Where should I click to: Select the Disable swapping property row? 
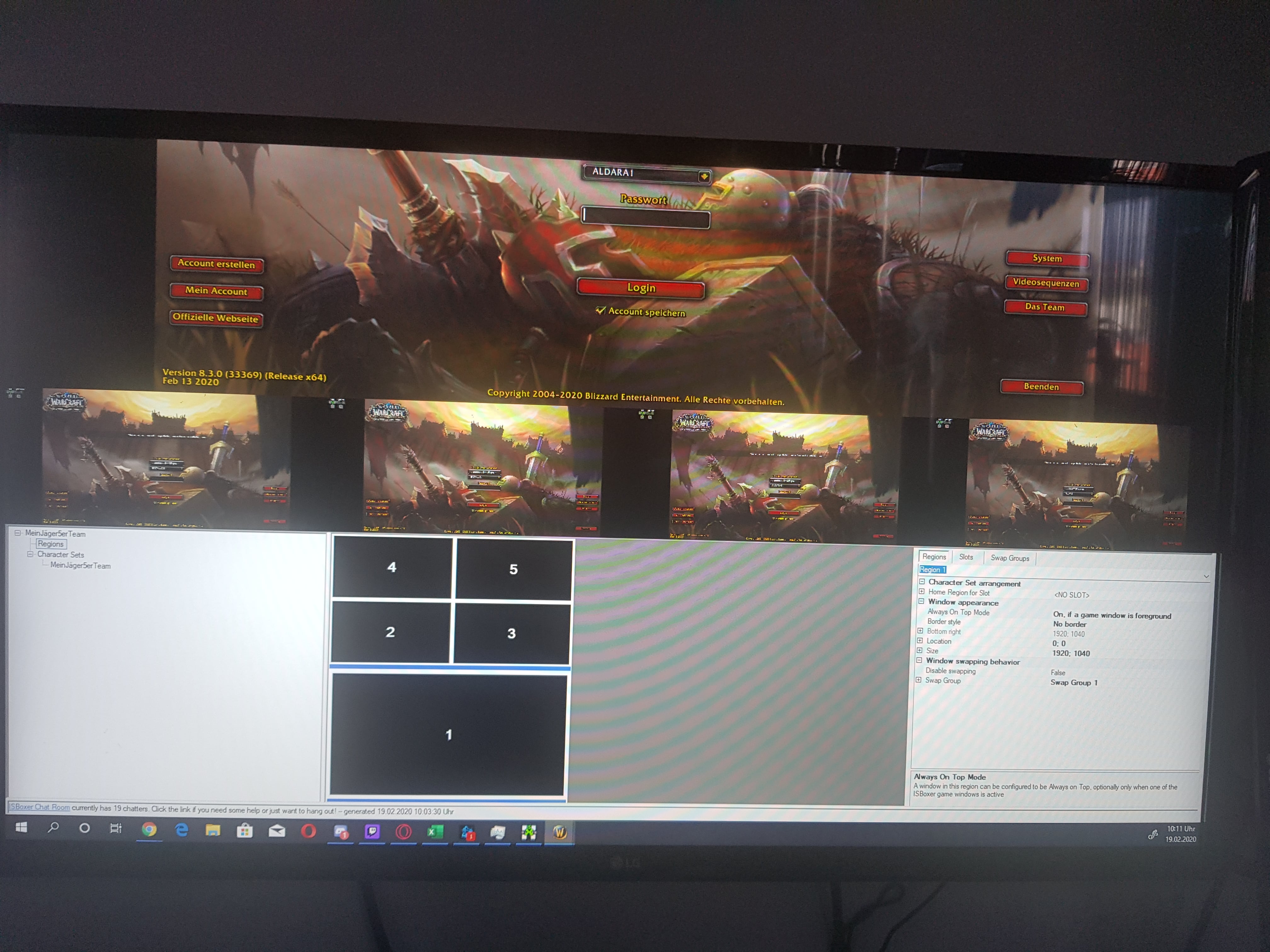tap(1061, 672)
